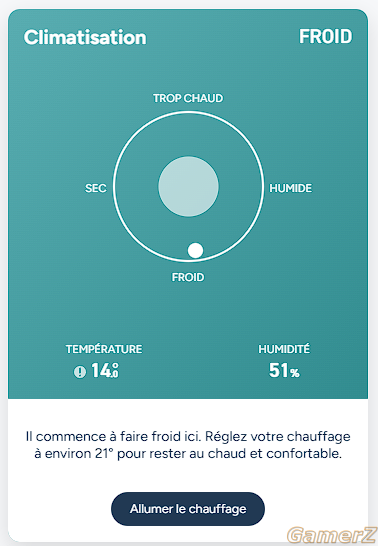378x546 pixels.
Task: Click the degree symbol next to 14
Action: pos(115,366)
